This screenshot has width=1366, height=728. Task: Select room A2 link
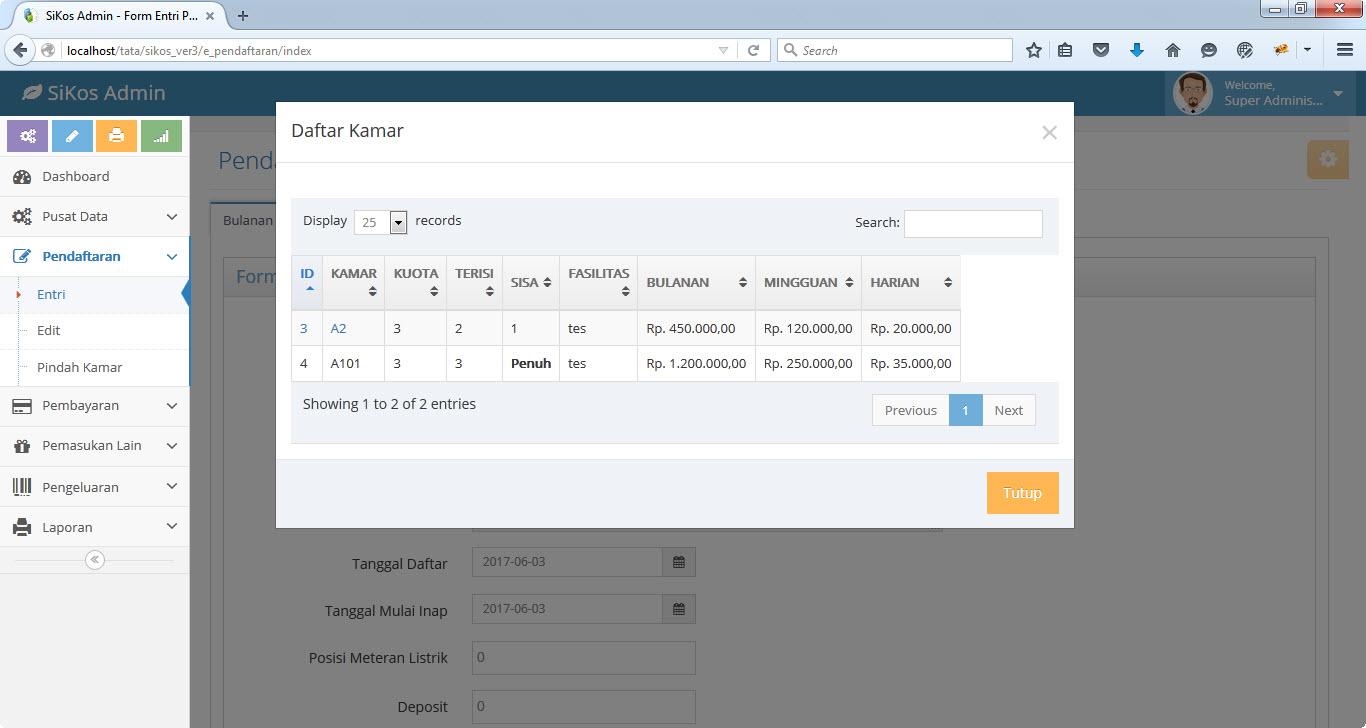pyautogui.click(x=338, y=328)
